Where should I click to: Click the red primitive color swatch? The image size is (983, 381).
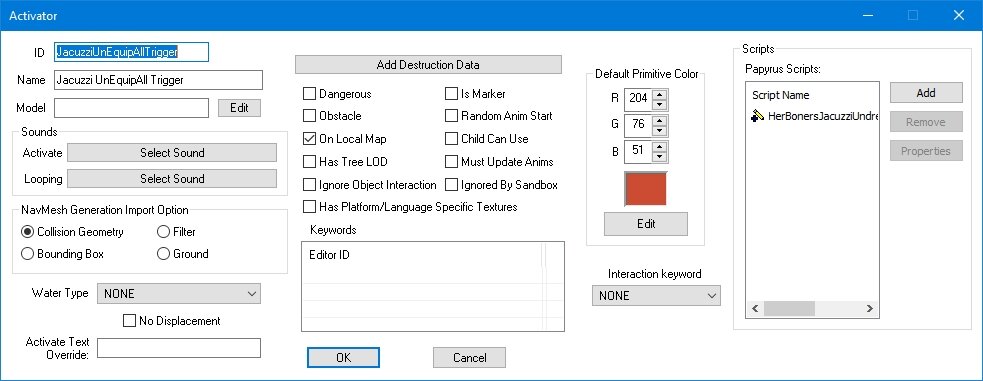(x=646, y=188)
